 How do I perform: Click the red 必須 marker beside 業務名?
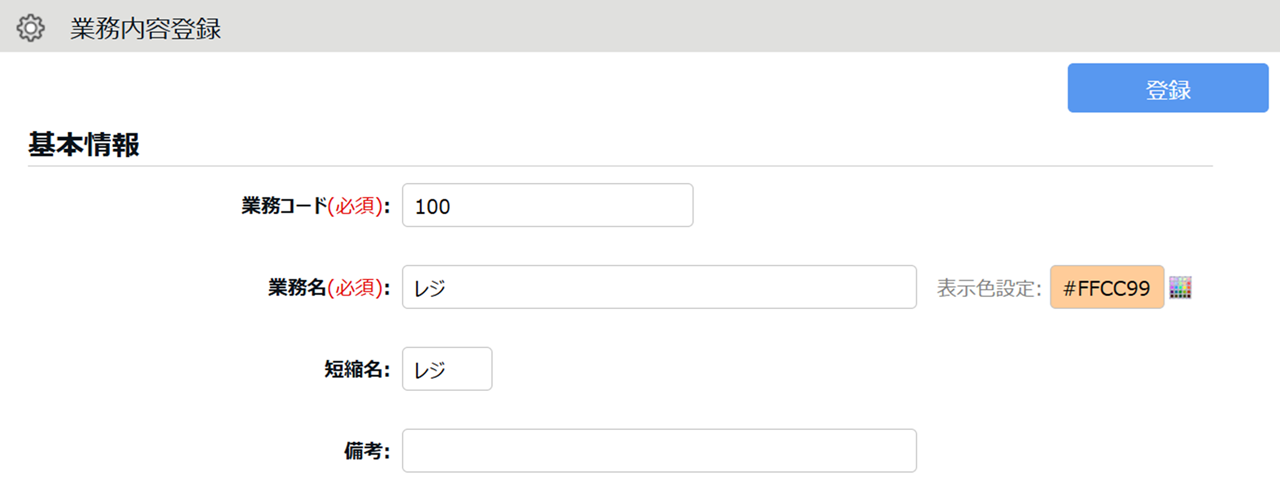coord(355,288)
